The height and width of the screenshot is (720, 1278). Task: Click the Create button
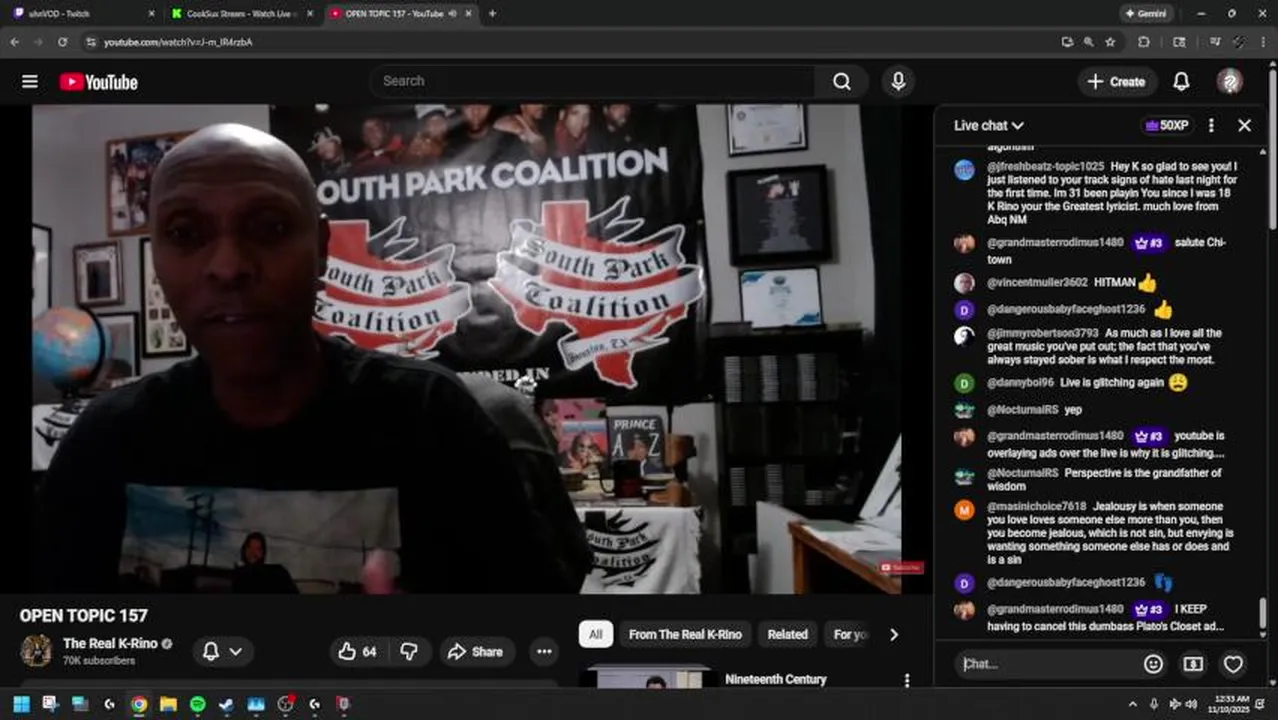1117,82
